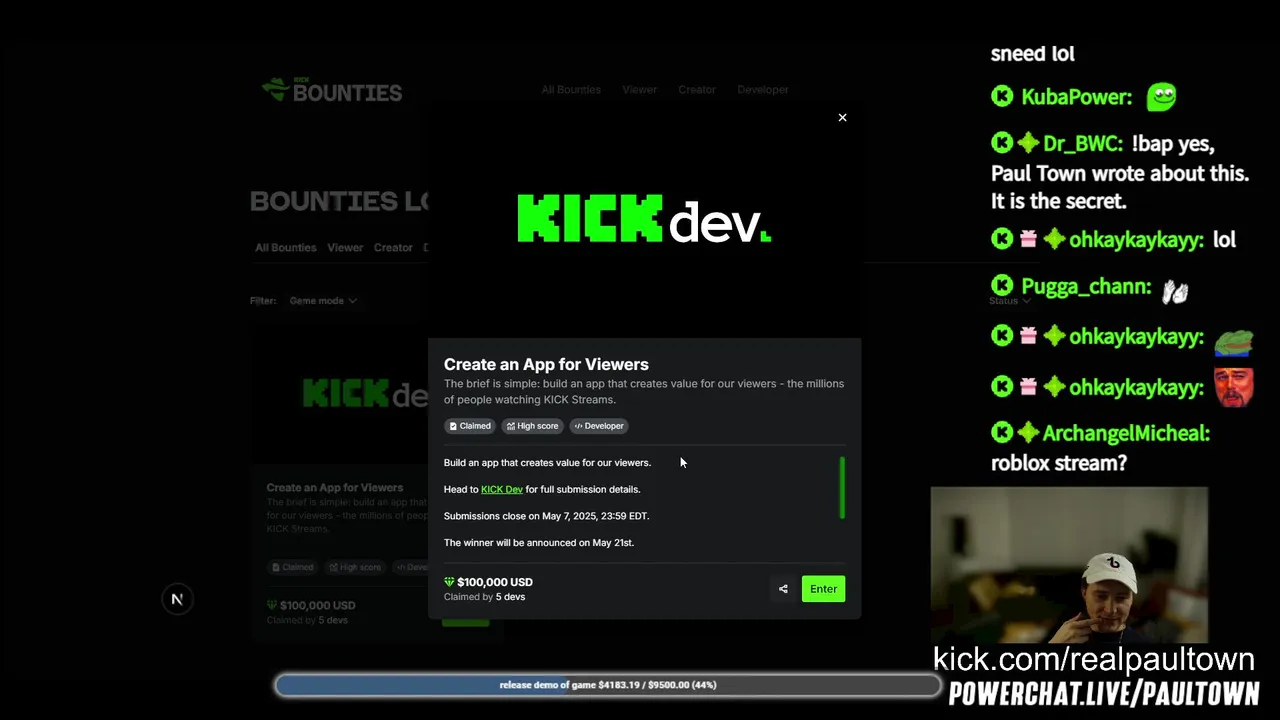
Task: Click the green gem prize icon
Action: (449, 582)
